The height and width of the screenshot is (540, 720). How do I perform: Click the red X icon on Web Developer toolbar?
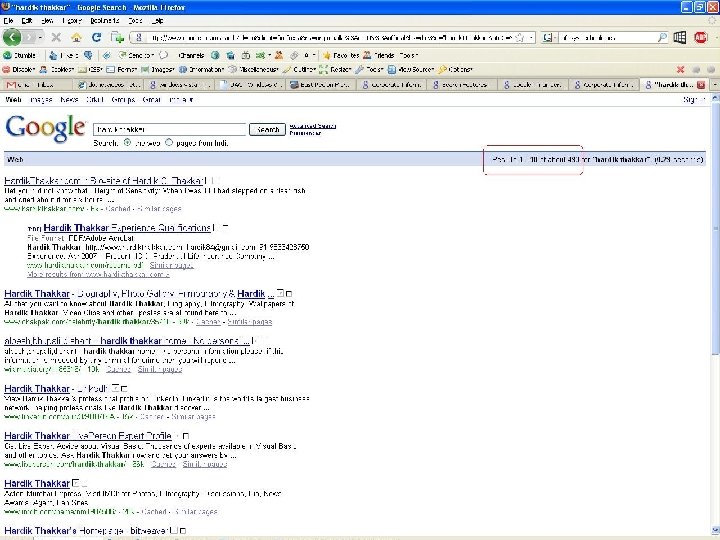pyautogui.click(x=681, y=69)
